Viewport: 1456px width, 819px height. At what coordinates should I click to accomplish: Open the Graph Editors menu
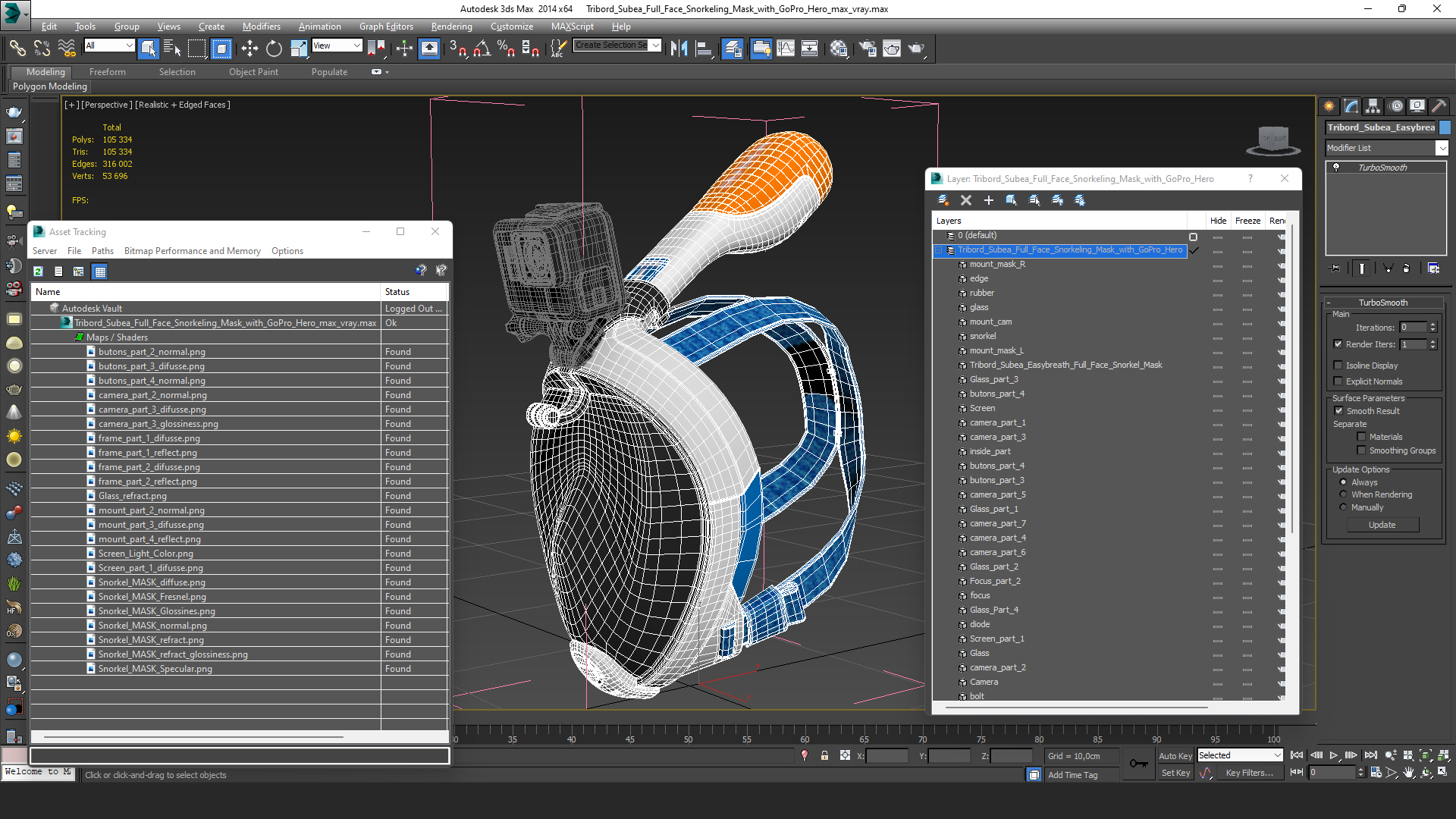[x=386, y=27]
